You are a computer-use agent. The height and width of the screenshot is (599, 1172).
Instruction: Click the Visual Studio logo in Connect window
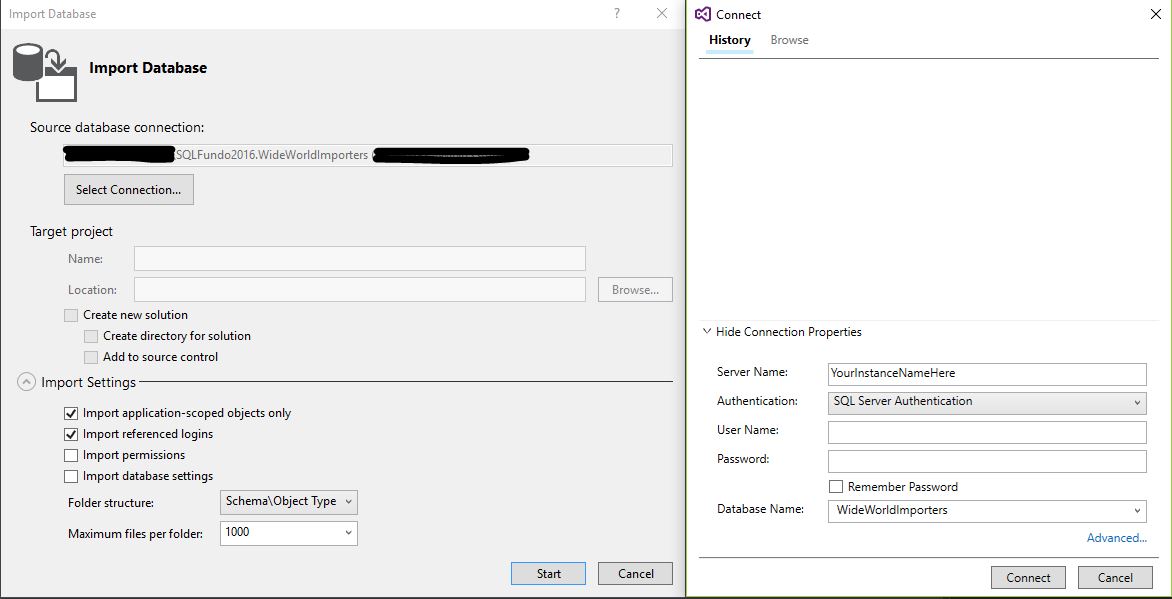point(702,14)
